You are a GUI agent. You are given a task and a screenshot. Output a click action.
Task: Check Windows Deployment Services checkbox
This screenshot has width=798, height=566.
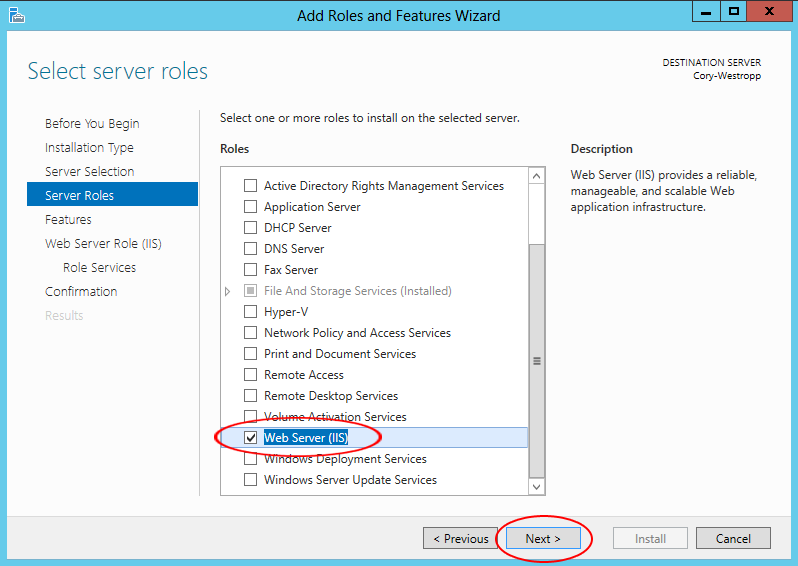point(250,459)
